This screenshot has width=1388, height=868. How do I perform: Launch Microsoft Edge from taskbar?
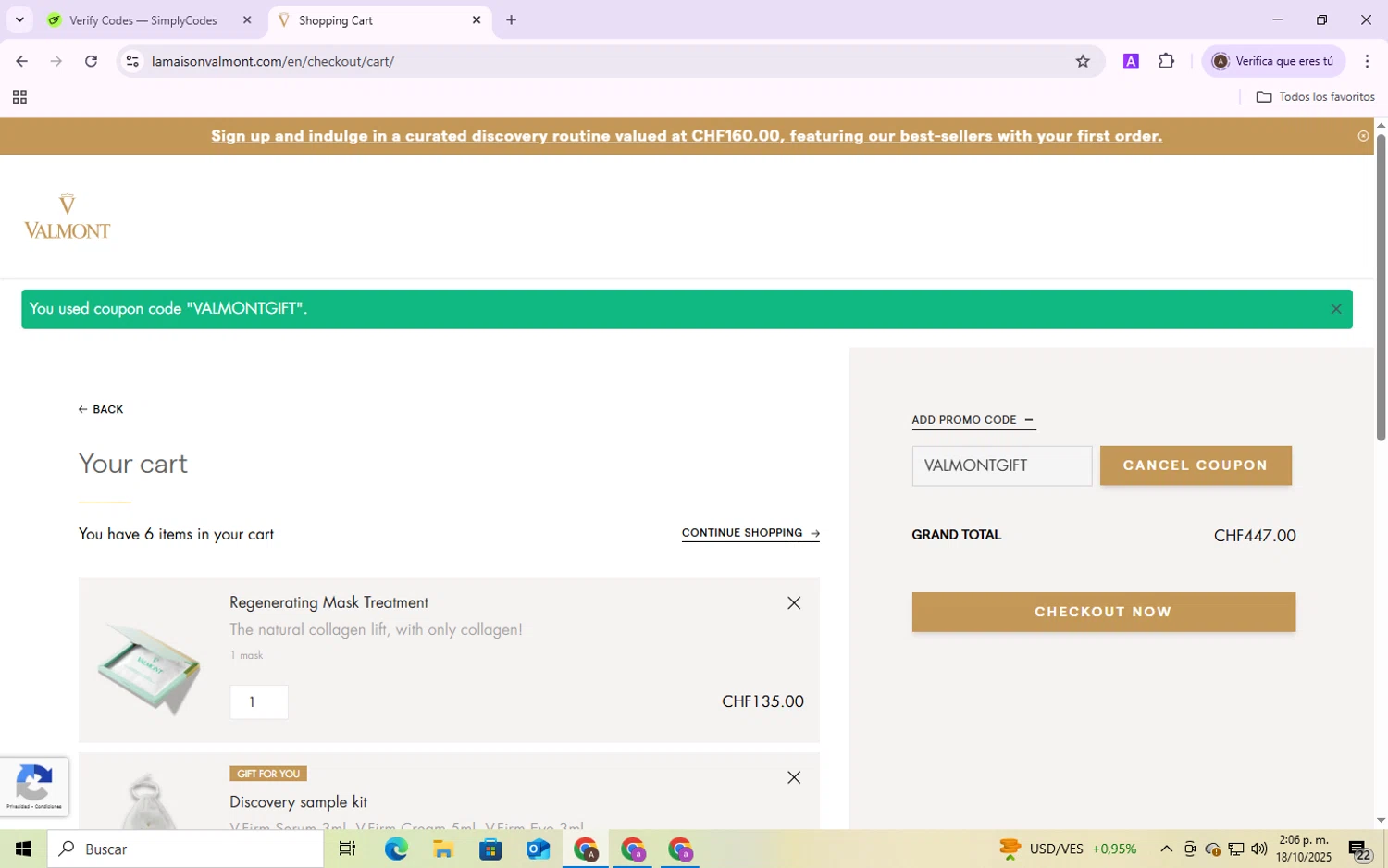pyautogui.click(x=396, y=849)
